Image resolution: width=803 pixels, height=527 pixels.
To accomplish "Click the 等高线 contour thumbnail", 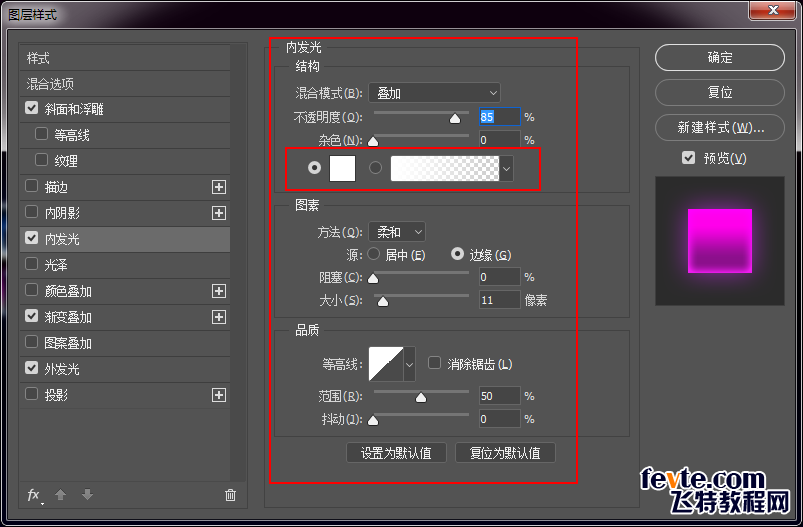I will pos(386,364).
